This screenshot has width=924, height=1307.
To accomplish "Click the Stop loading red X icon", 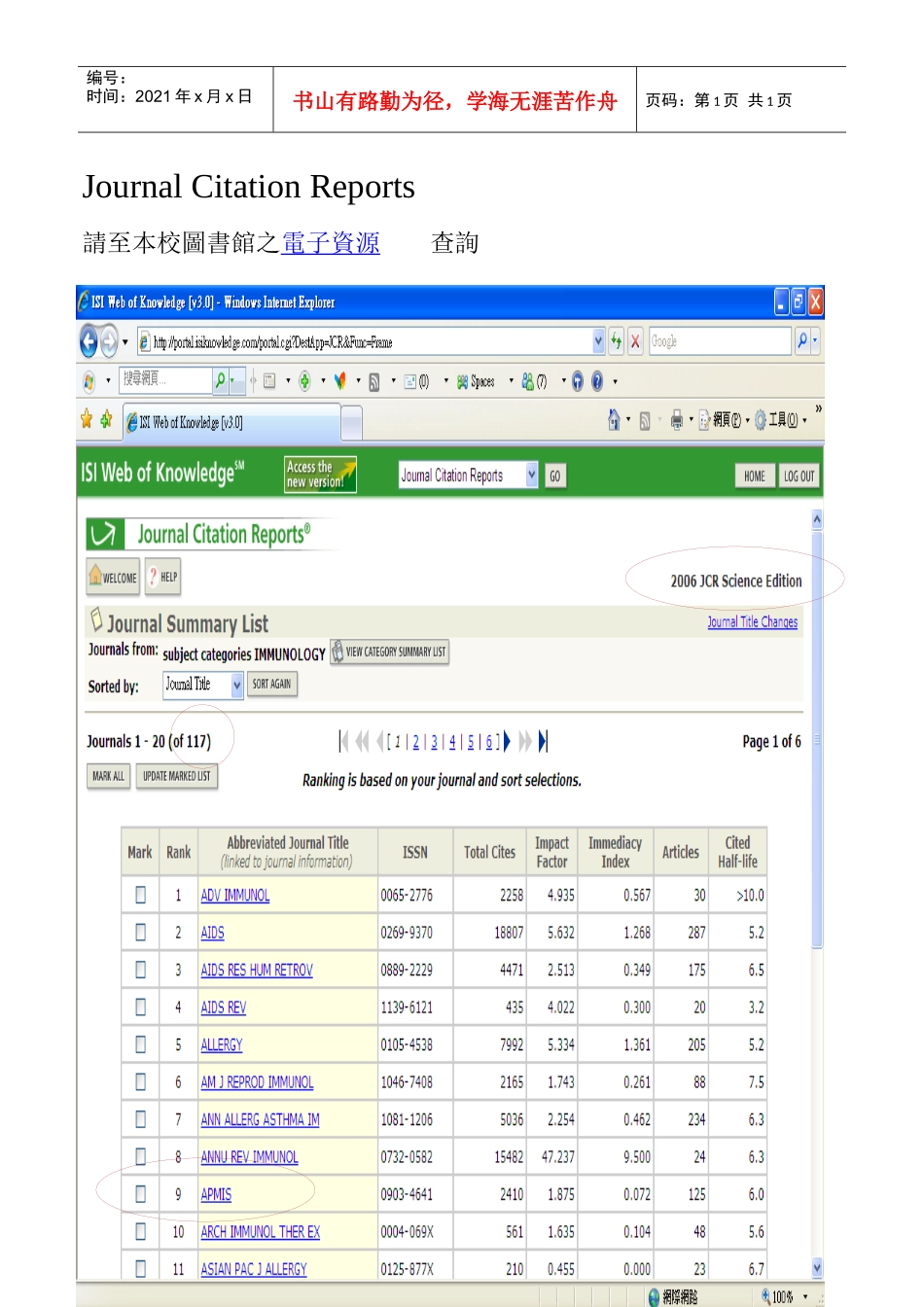I will pos(635,341).
